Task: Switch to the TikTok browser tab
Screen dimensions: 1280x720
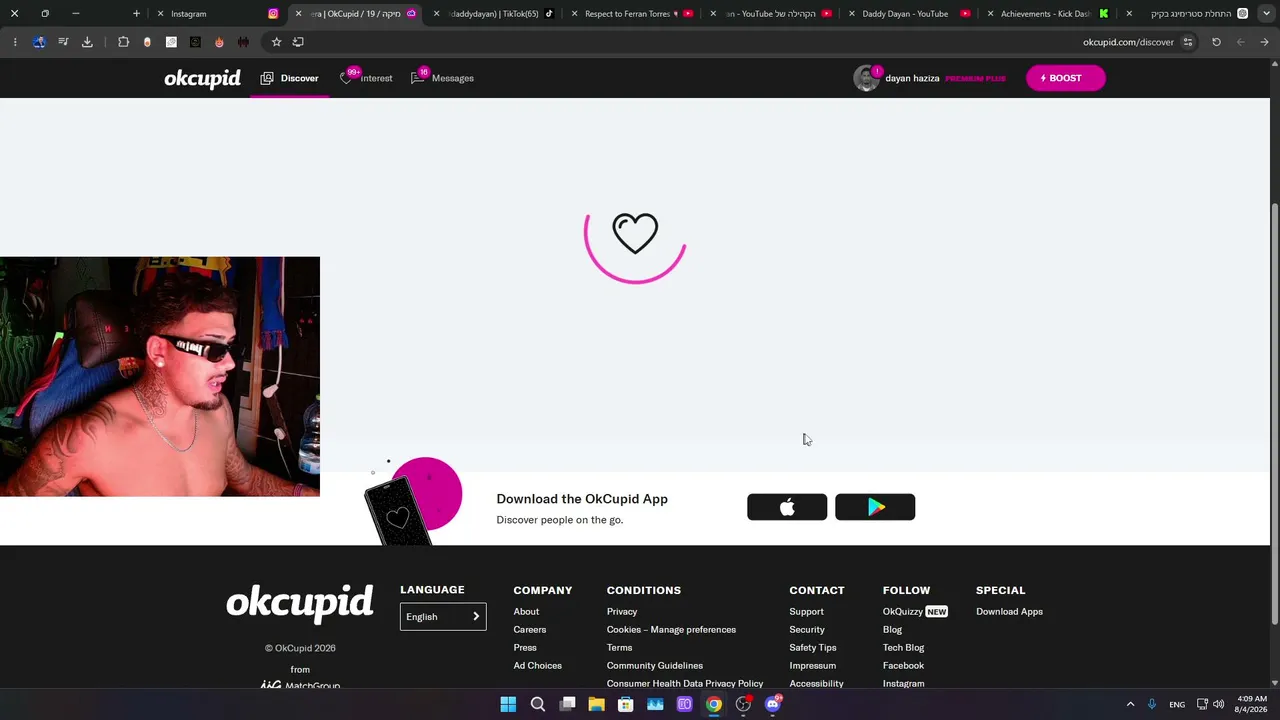Action: [x=496, y=14]
